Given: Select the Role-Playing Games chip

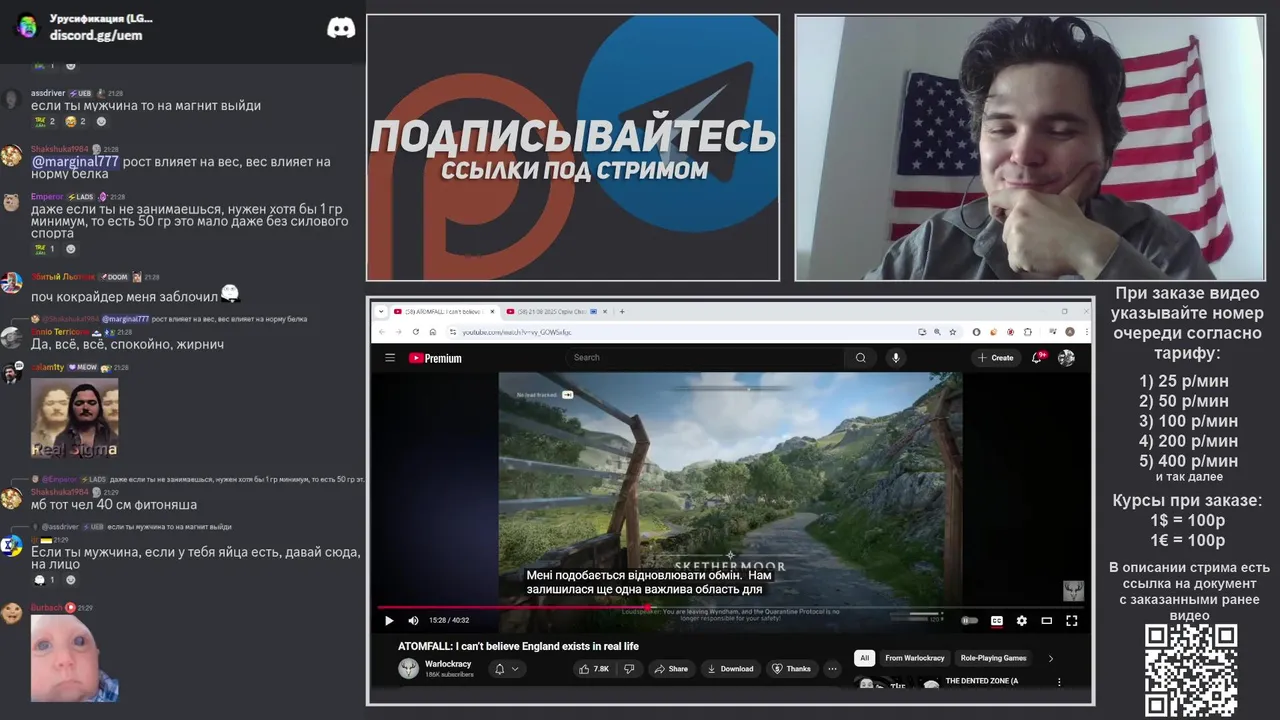Looking at the screenshot, I should [x=993, y=658].
